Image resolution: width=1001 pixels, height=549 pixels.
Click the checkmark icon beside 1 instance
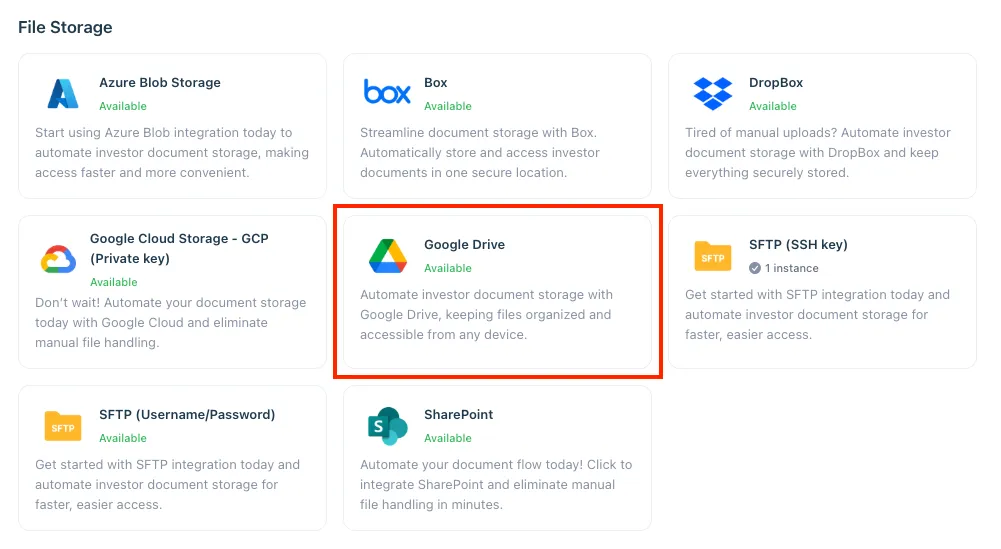(x=755, y=268)
